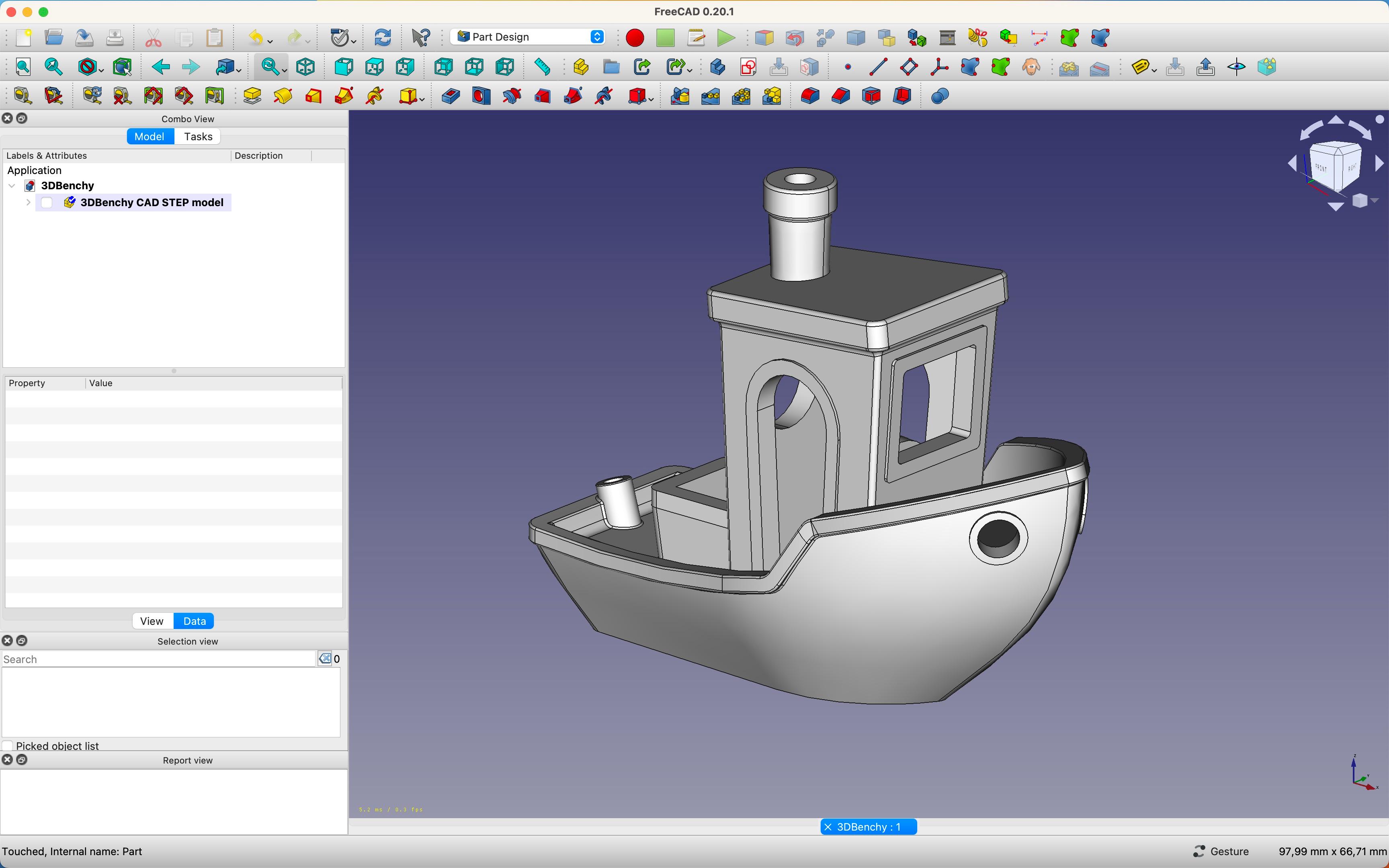Open the undo history dropdown arrow
The height and width of the screenshot is (868, 1389).
pyautogui.click(x=270, y=41)
